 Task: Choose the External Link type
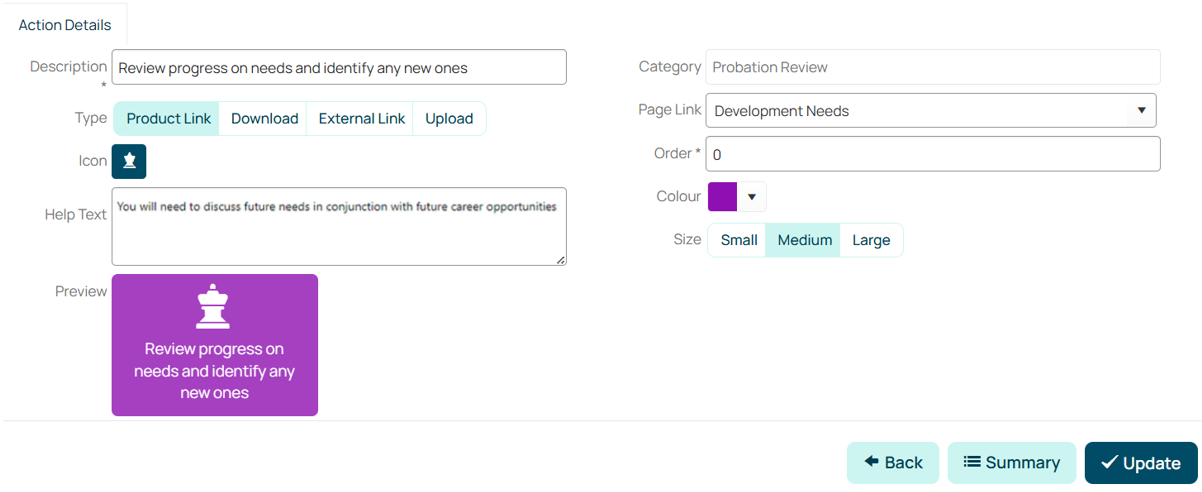pyautogui.click(x=361, y=118)
